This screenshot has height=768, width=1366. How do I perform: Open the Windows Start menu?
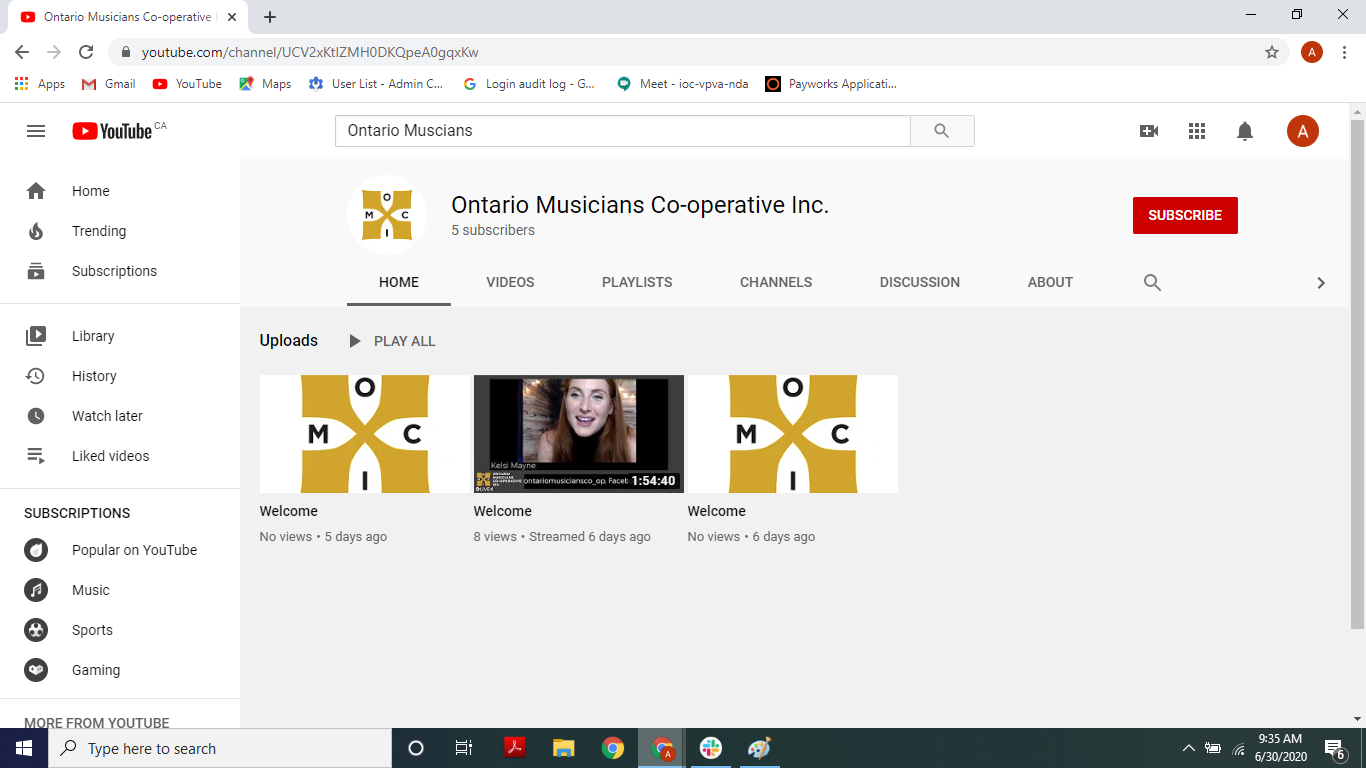click(x=24, y=748)
